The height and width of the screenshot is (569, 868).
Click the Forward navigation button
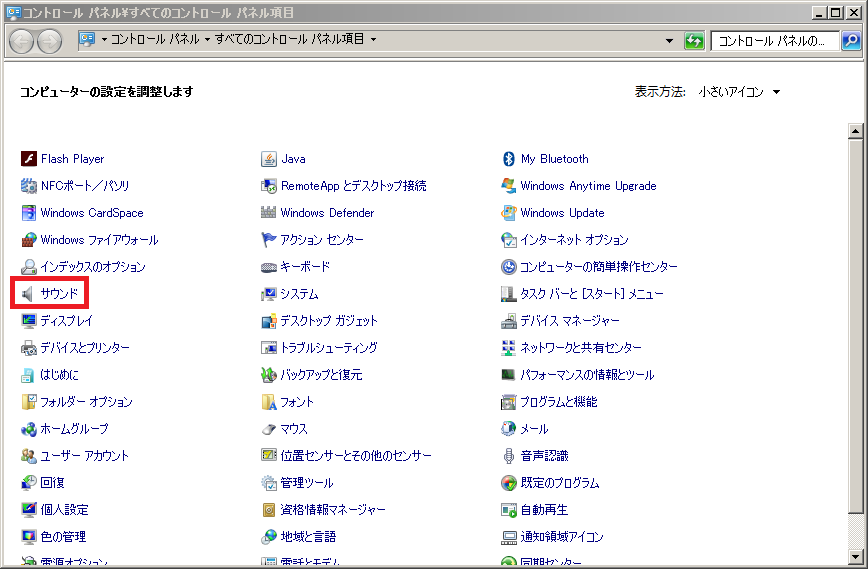point(50,41)
